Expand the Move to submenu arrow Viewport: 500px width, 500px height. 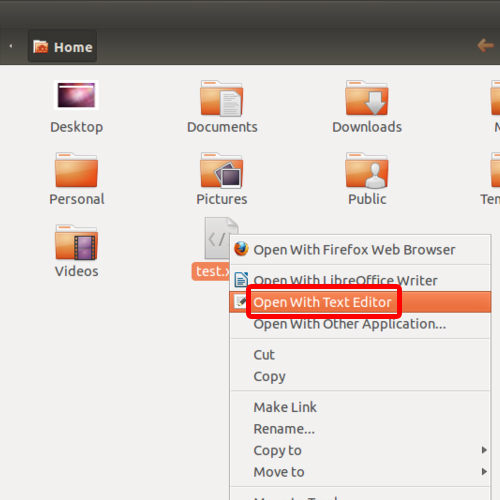pos(484,472)
